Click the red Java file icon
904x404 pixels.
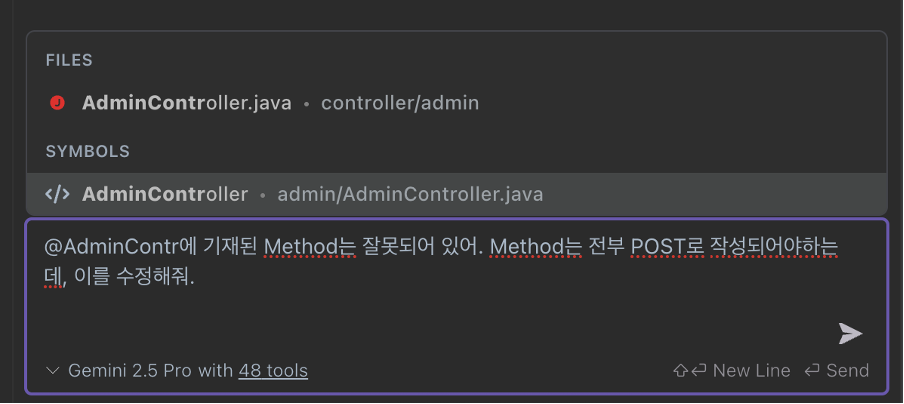click(57, 103)
